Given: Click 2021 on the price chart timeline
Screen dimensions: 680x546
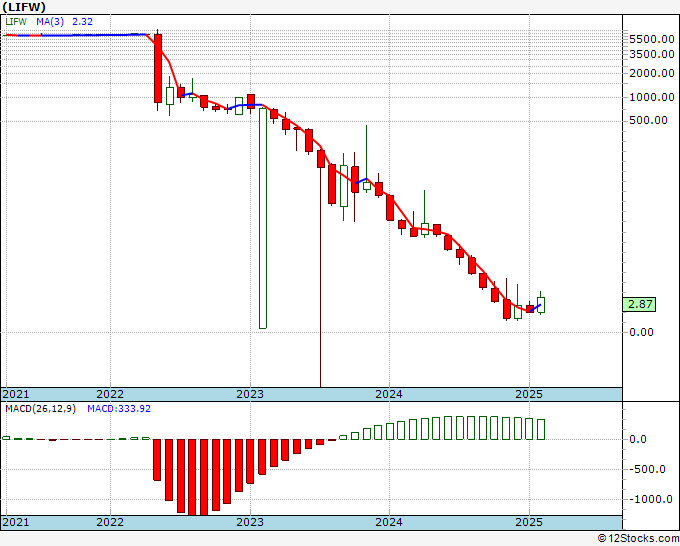Looking at the screenshot, I should pos(16,394).
